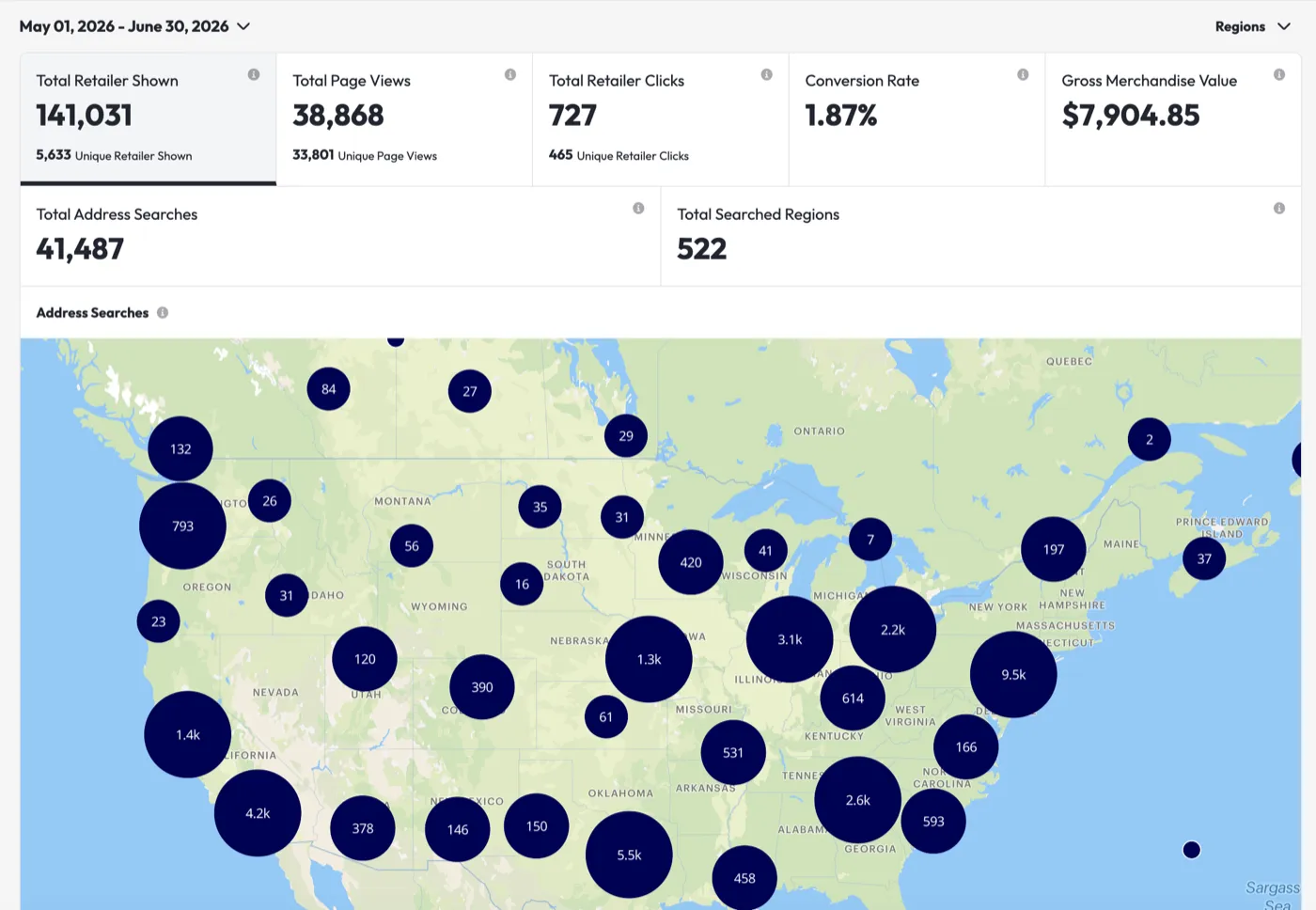Click the 3.1k cluster near Illinois

[x=790, y=639]
